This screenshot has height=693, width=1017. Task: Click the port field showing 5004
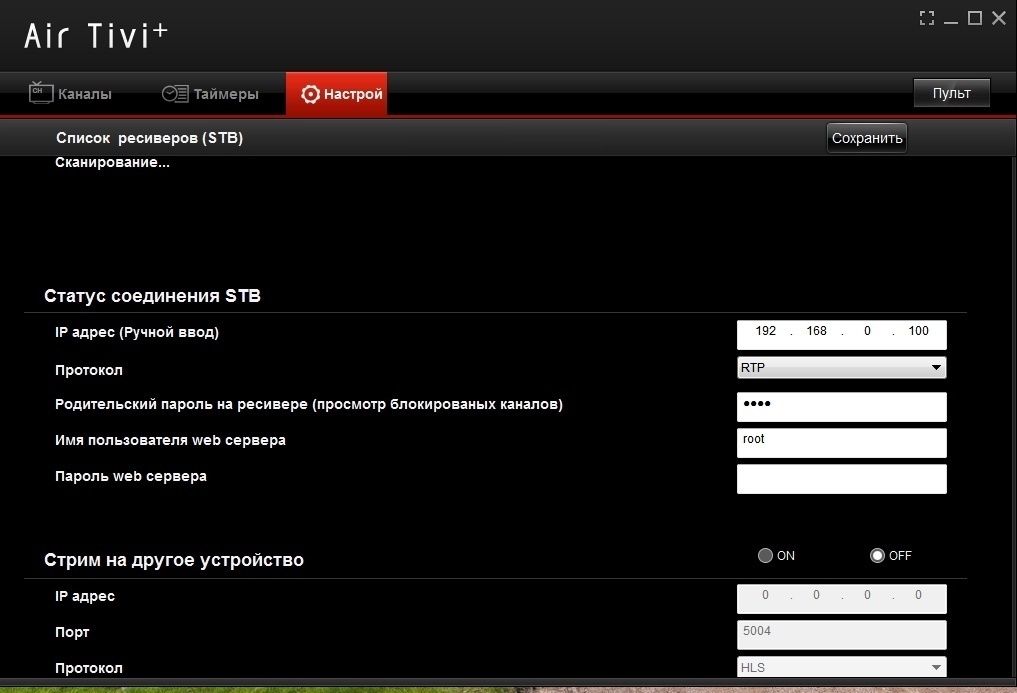pyautogui.click(x=841, y=635)
